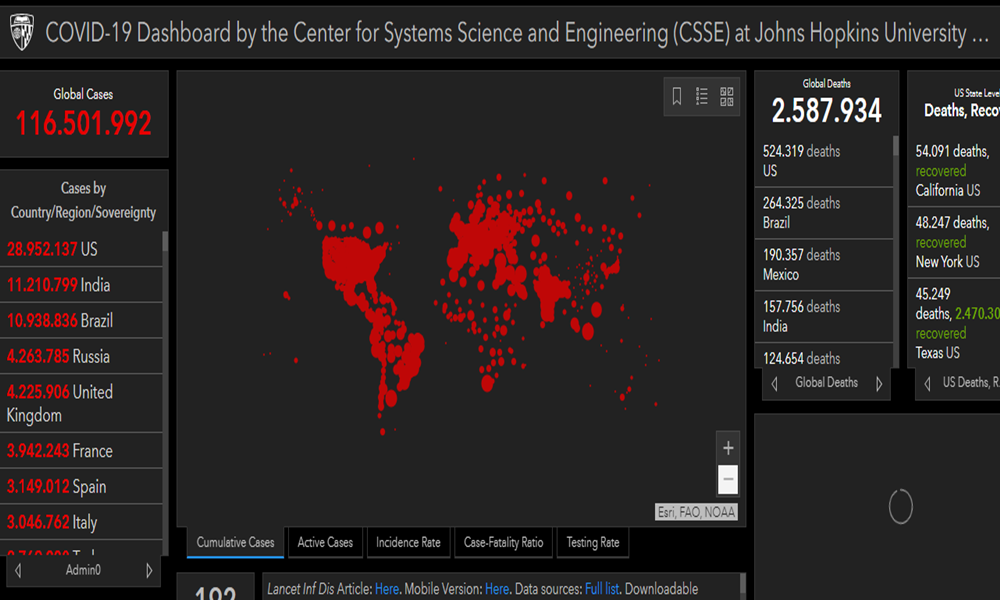The height and width of the screenshot is (600, 1000).
Task: Zoom out on the map with minus button
Action: [728, 480]
